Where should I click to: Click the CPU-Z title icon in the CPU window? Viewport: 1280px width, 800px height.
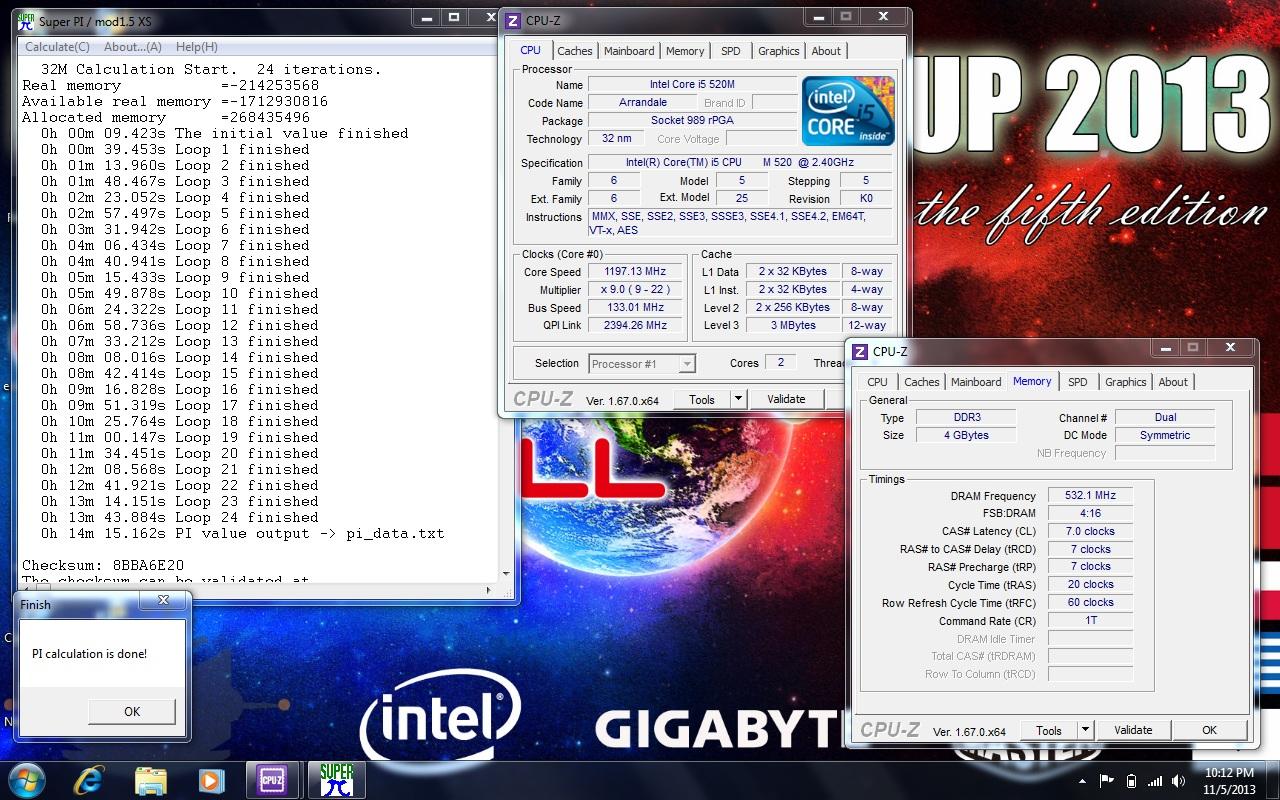point(513,20)
